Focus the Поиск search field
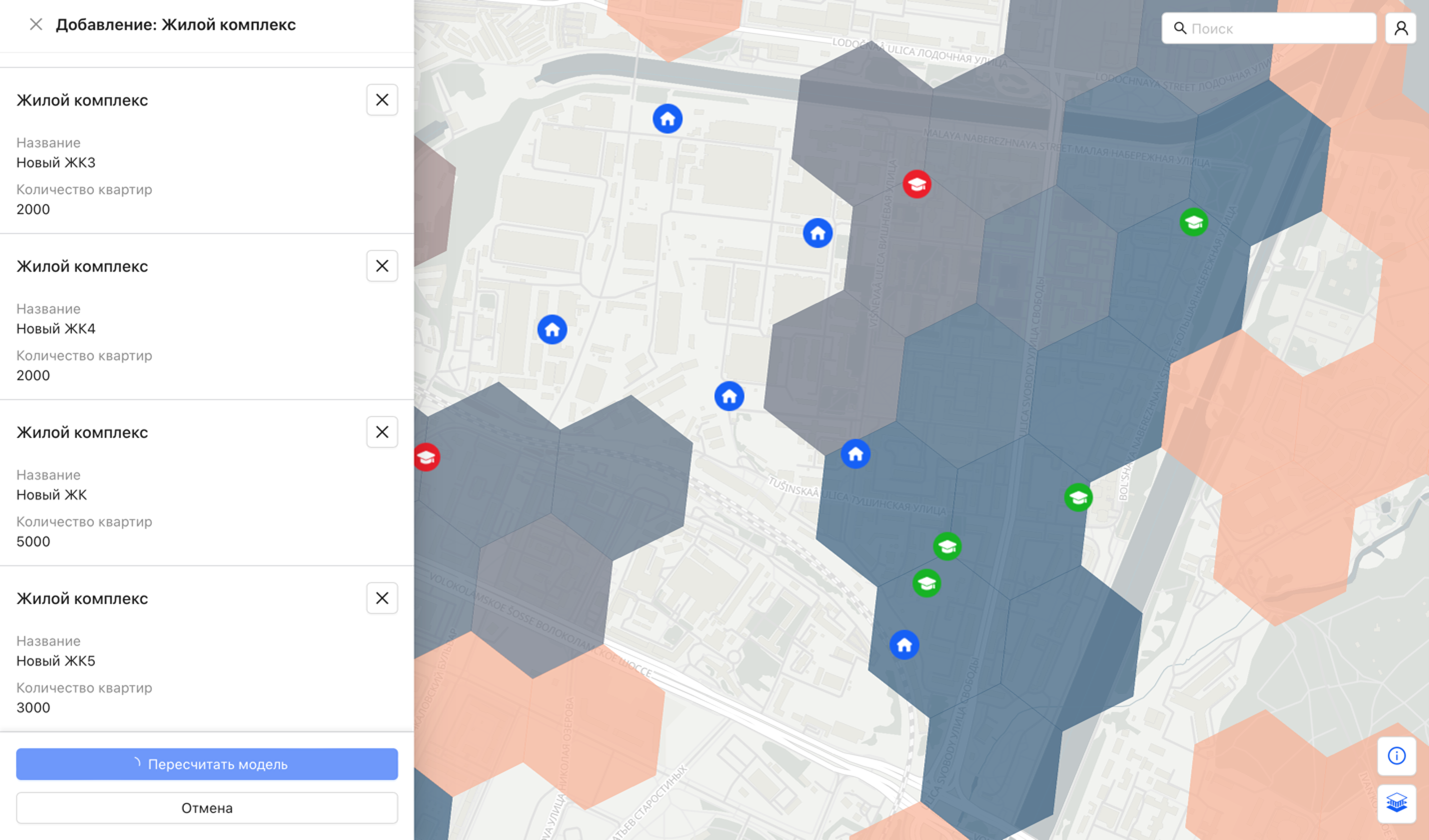 [x=1278, y=28]
